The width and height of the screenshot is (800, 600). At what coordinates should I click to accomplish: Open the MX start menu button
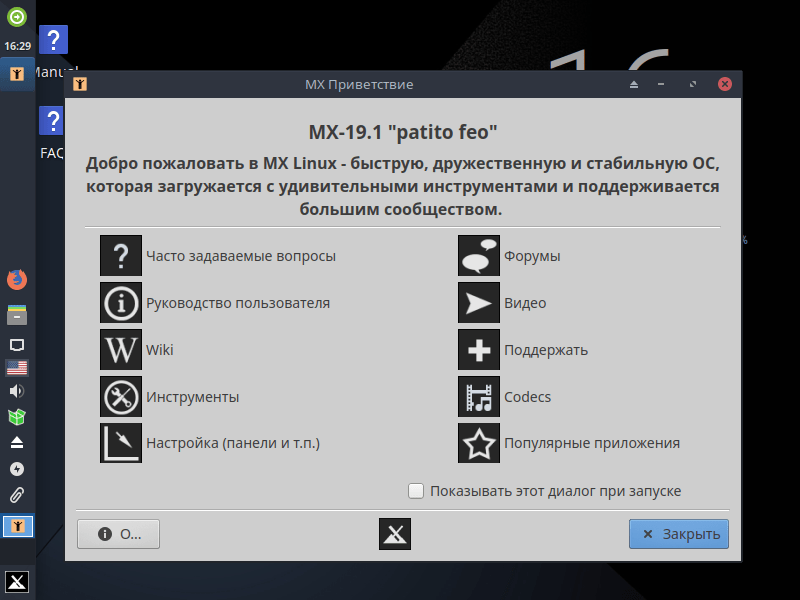[17, 582]
